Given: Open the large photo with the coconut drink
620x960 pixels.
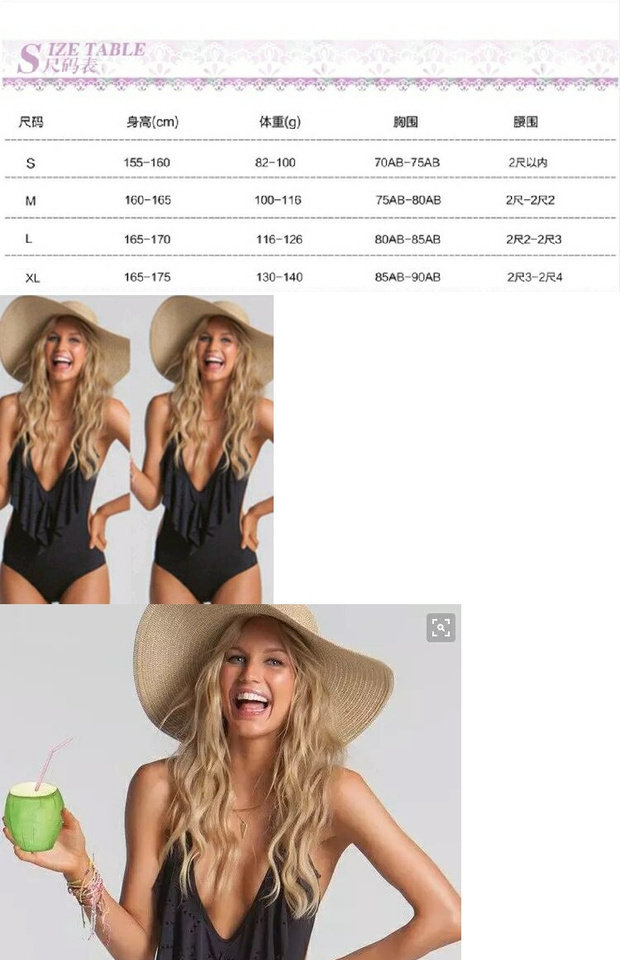Looking at the screenshot, I should [x=231, y=782].
